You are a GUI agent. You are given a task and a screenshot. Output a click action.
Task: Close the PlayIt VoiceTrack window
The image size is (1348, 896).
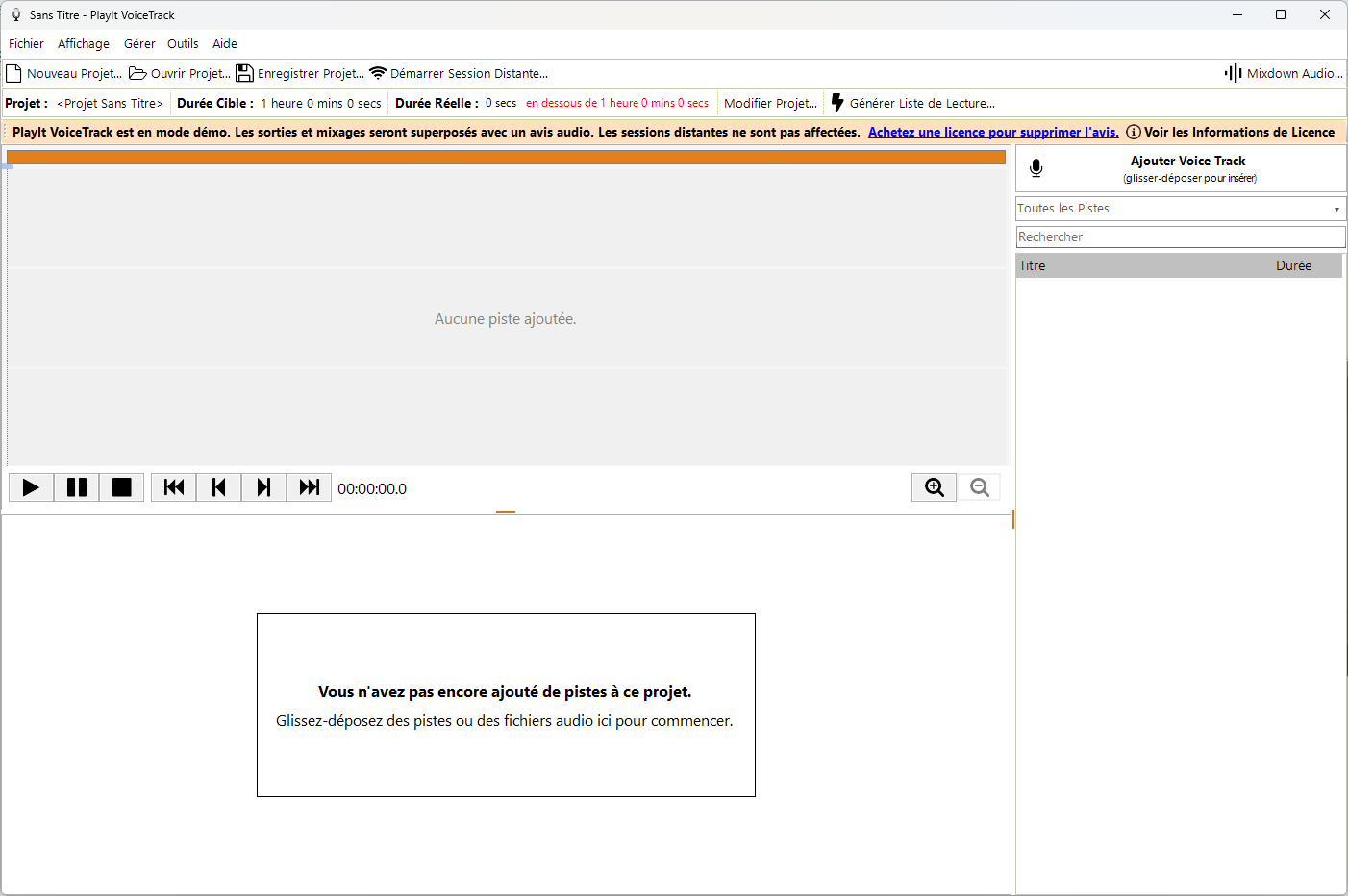coord(1325,14)
